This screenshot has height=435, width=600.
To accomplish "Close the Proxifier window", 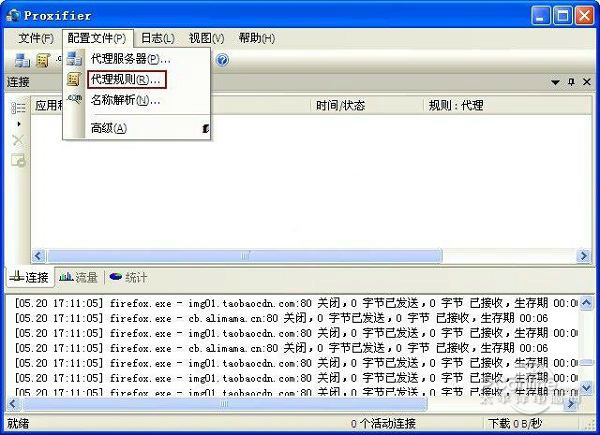I will pyautogui.click(x=584, y=16).
